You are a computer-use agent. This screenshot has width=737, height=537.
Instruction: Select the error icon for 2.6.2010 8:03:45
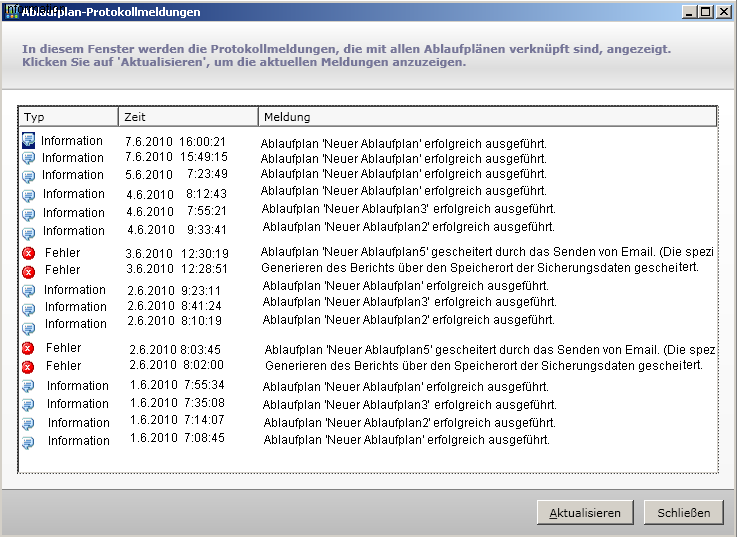[x=28, y=348]
